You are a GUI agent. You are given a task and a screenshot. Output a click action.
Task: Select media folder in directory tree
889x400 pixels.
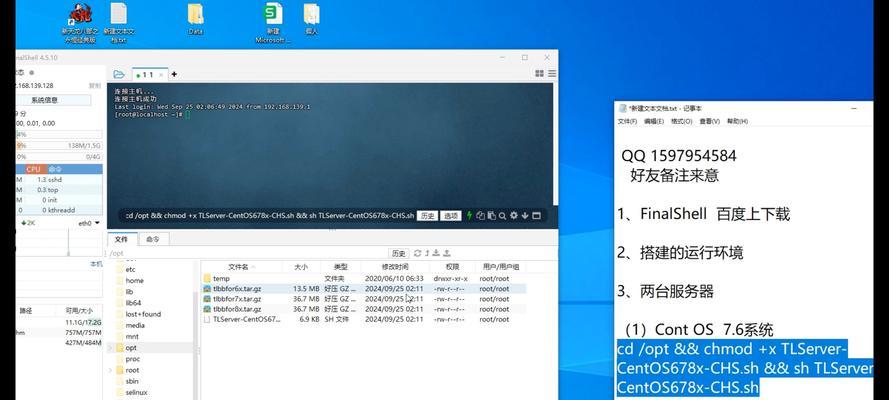135,325
